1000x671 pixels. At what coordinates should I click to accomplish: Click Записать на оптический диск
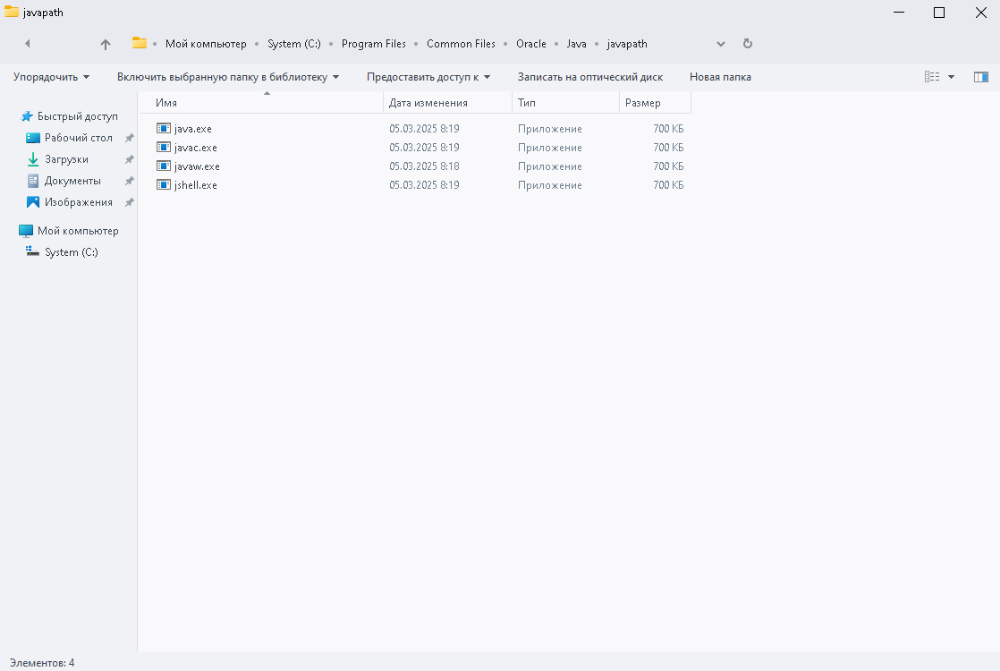tap(590, 77)
